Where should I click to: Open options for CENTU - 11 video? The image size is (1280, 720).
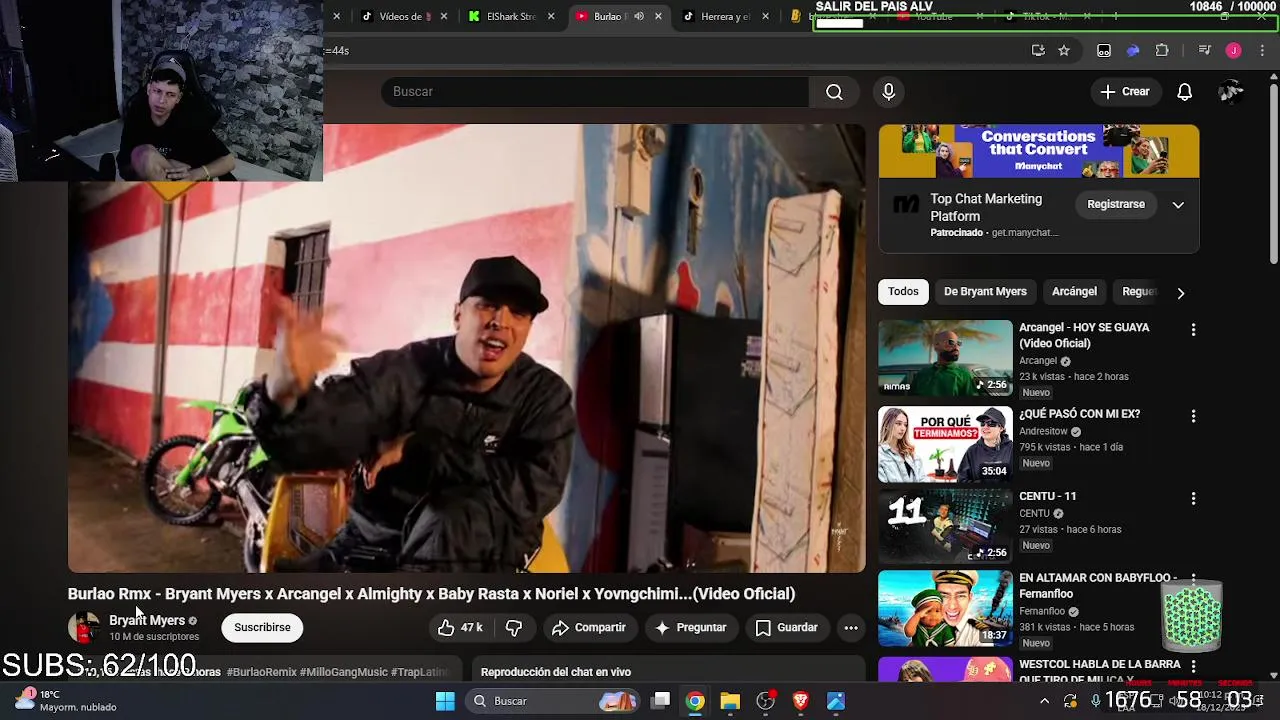(1193, 498)
